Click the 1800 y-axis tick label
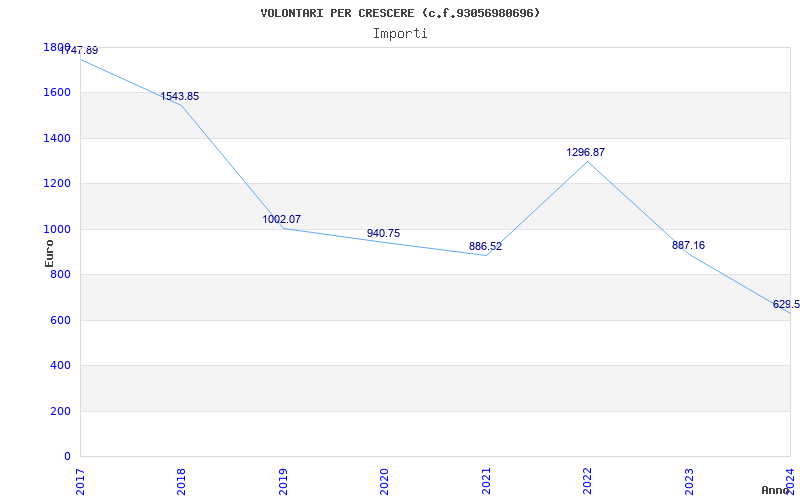Image resolution: width=800 pixels, height=500 pixels. coord(57,47)
